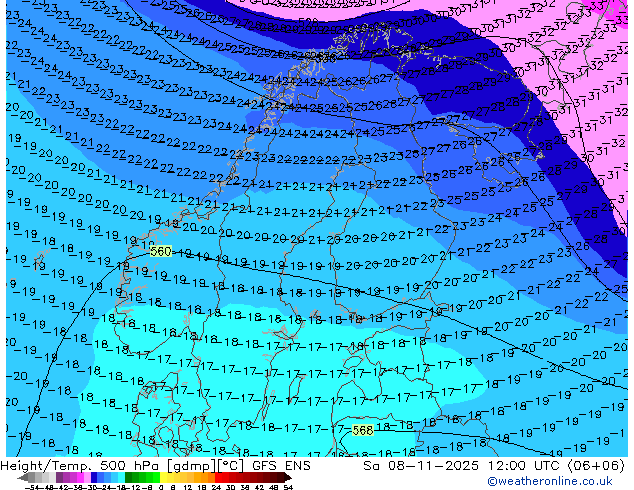Screen dimensions: 634x490
Task: Click the cyan legend color block
Action: click(121, 477)
